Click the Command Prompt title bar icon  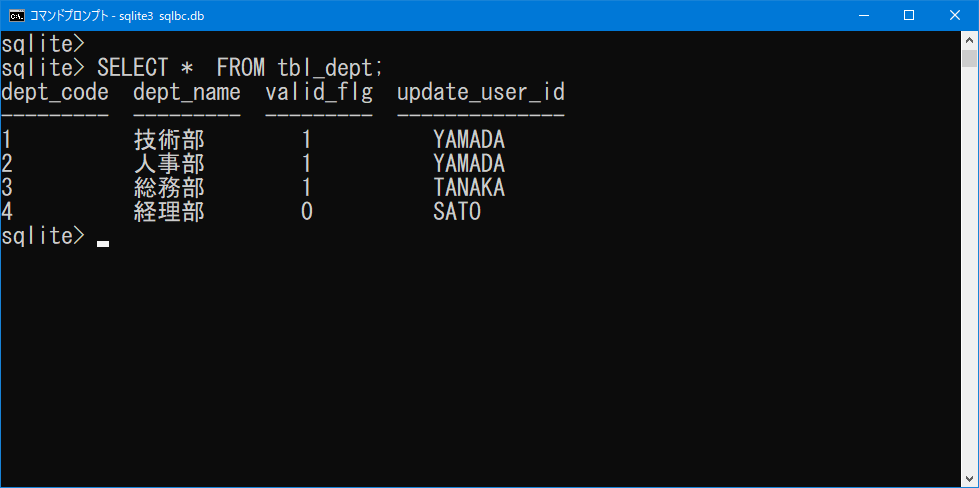17,16
